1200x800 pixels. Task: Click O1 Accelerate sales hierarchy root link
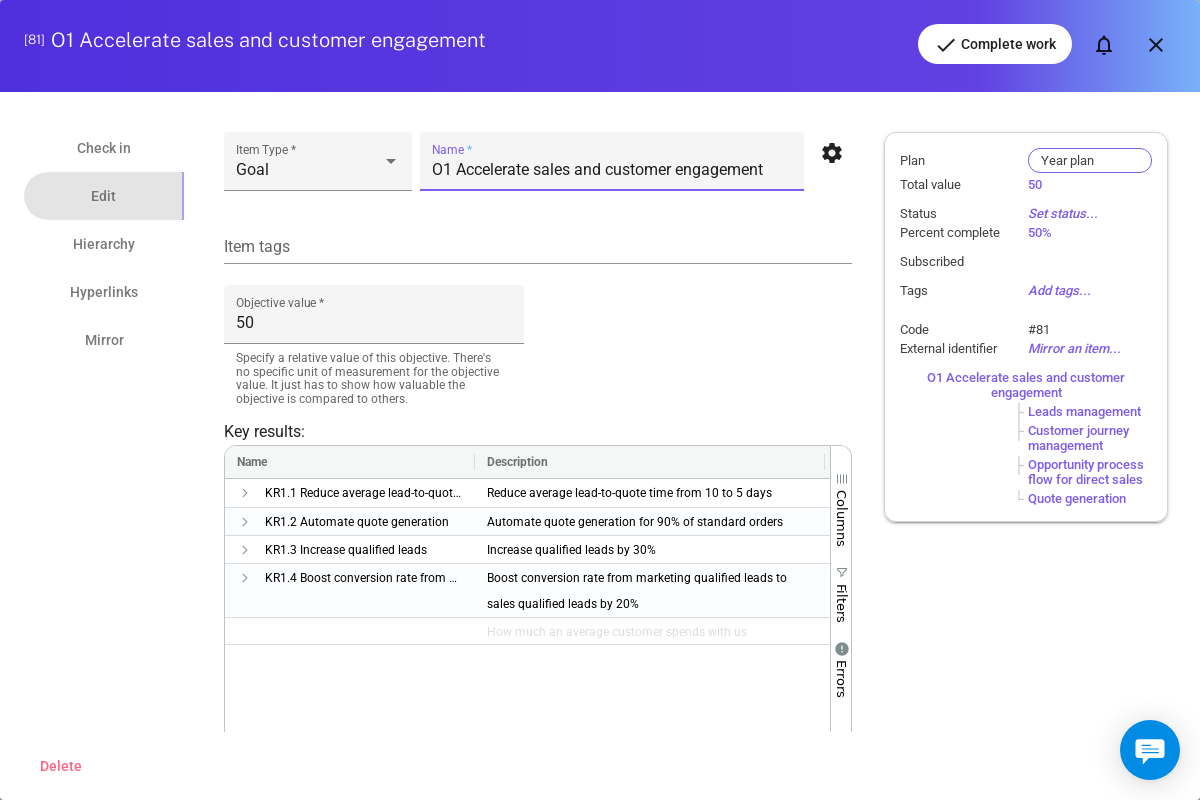[x=1026, y=385]
